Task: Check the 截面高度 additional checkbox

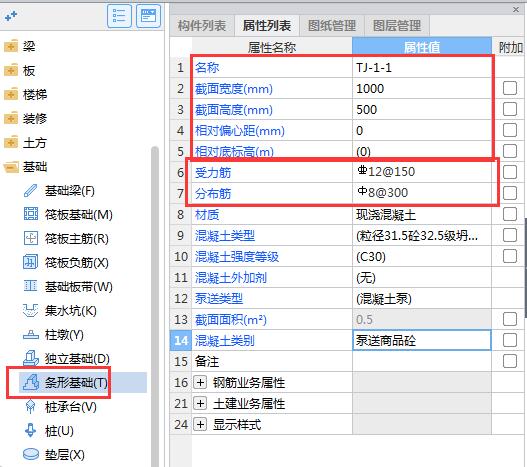Action: click(510, 109)
